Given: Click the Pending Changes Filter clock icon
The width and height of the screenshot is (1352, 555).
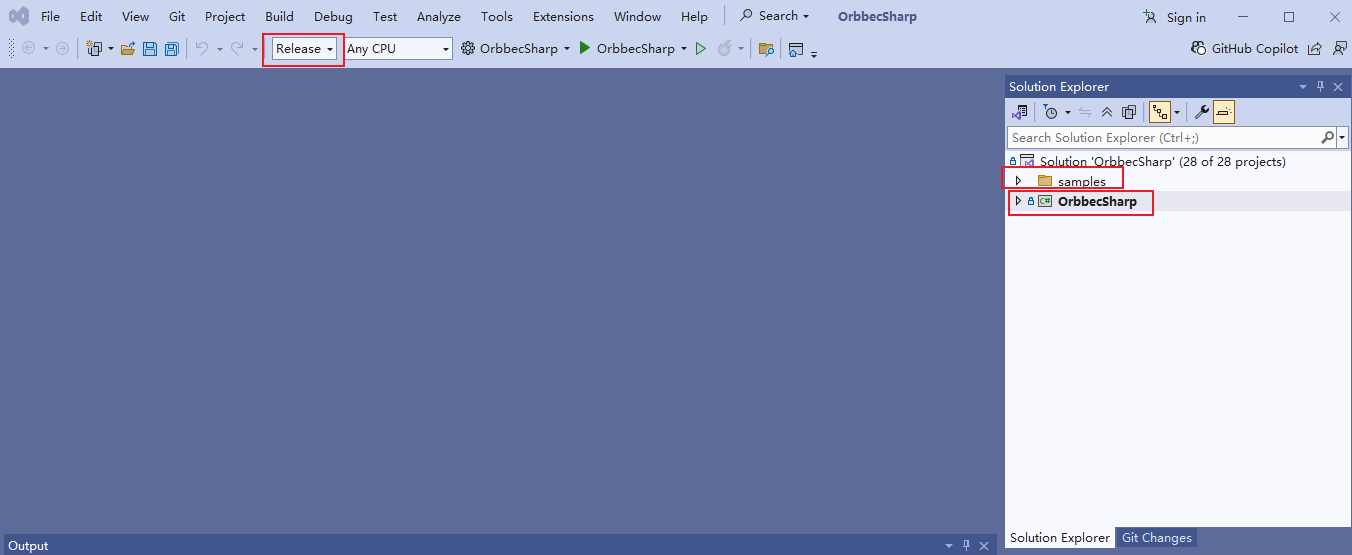Looking at the screenshot, I should click(x=1050, y=112).
